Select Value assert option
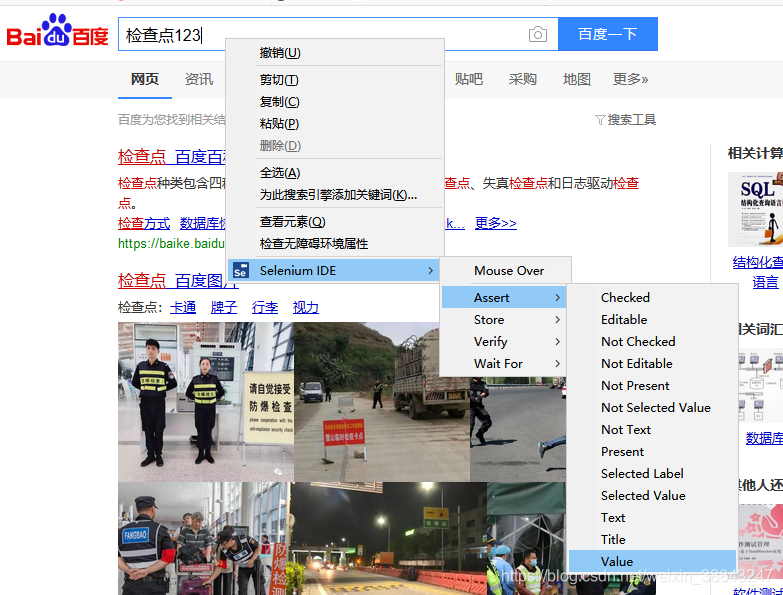 point(652,561)
